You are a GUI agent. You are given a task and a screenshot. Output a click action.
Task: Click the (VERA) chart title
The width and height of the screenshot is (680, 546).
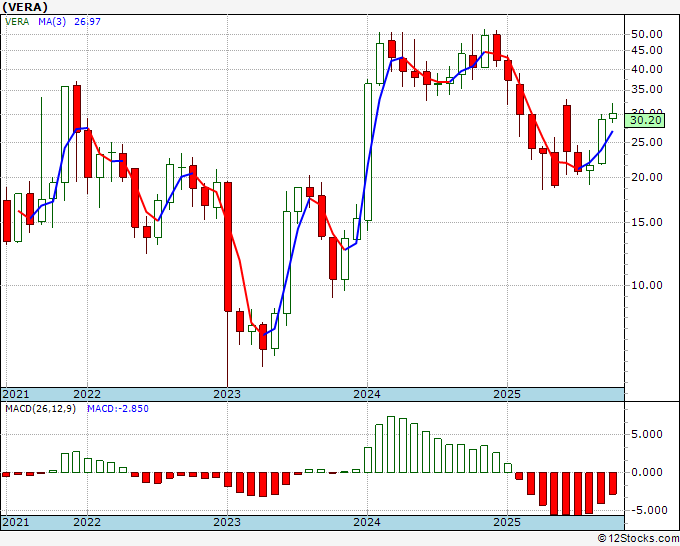[25, 7]
